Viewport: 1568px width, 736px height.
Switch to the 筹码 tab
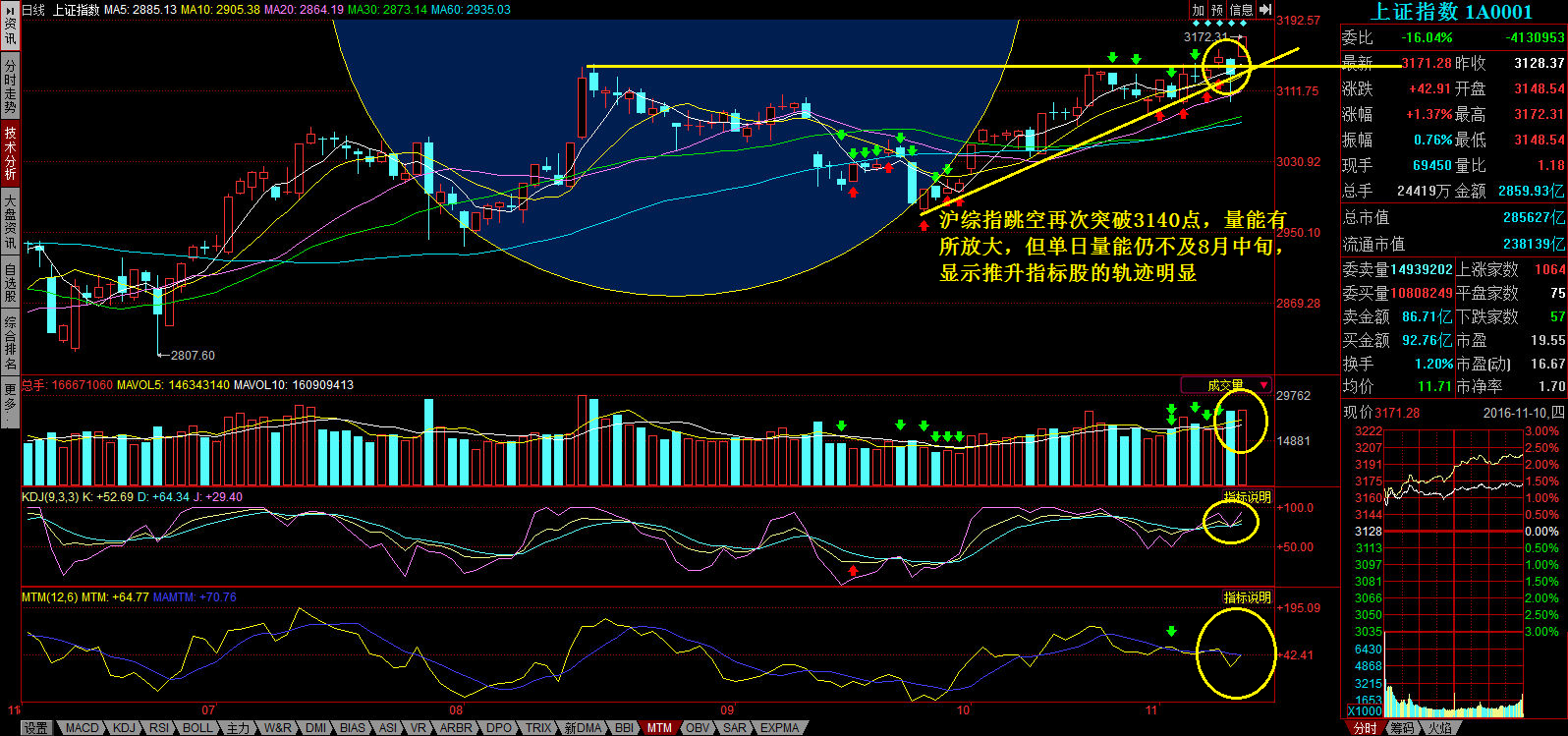coord(1402,728)
